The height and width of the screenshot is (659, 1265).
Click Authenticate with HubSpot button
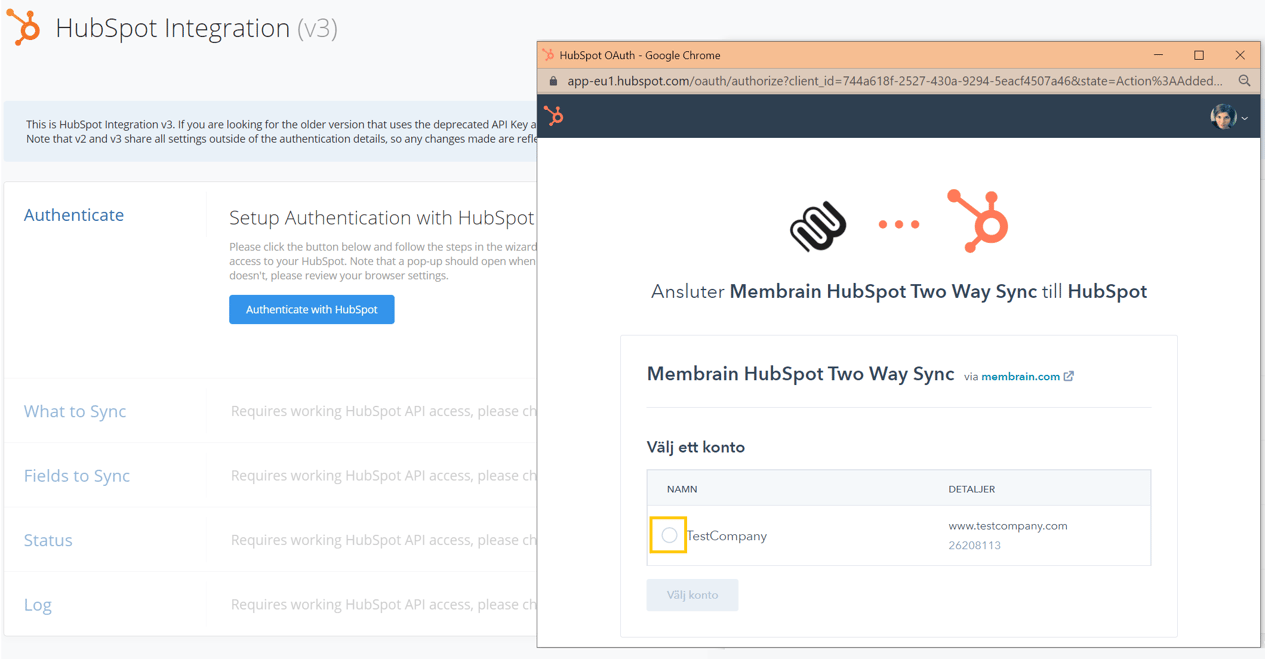(x=311, y=309)
